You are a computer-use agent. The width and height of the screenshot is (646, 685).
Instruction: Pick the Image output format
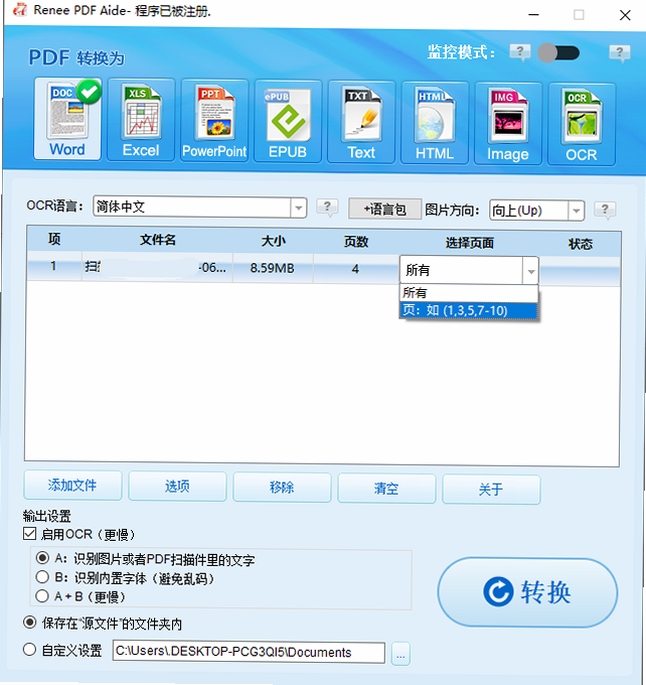tap(508, 124)
